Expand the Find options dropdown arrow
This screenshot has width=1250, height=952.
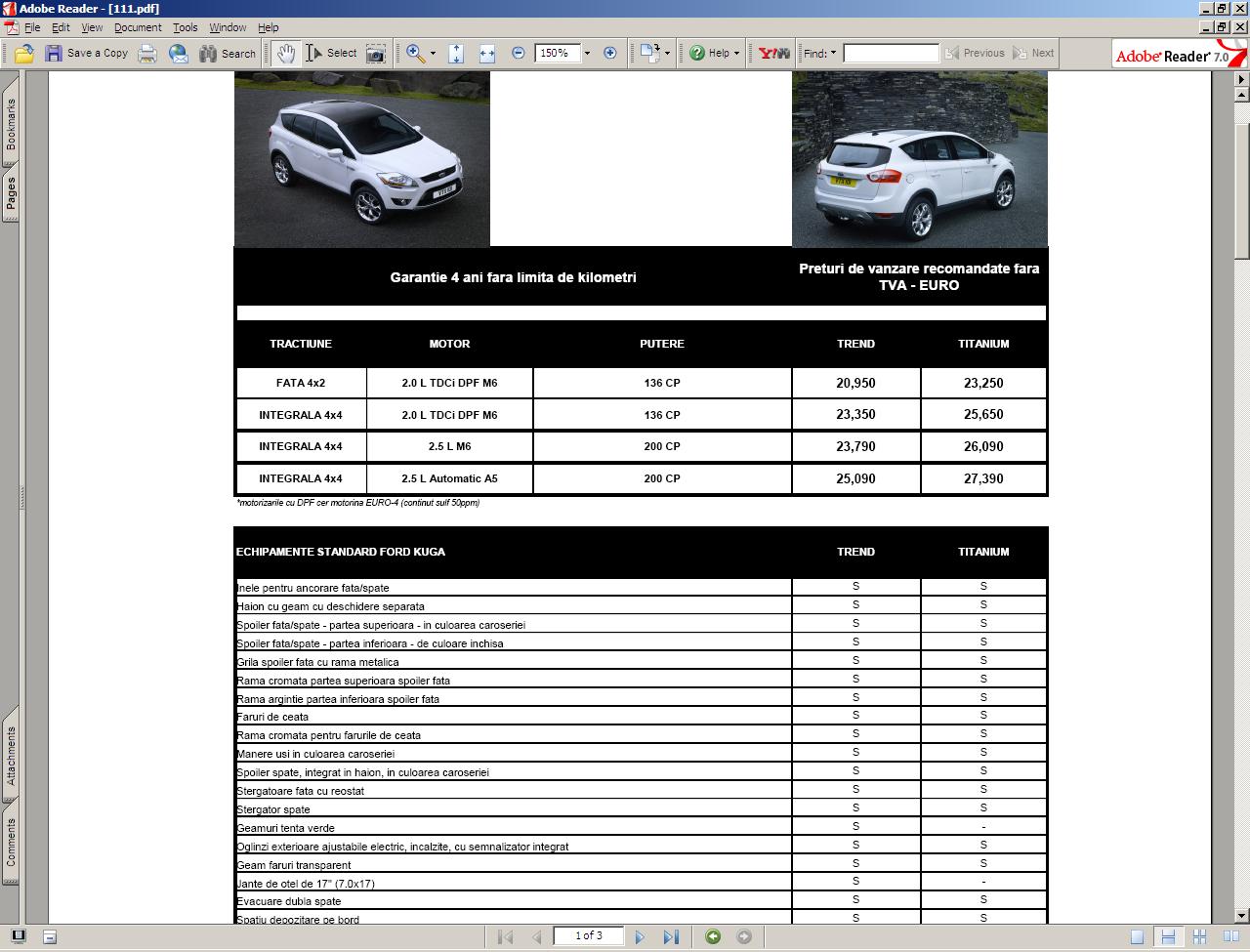pos(833,54)
